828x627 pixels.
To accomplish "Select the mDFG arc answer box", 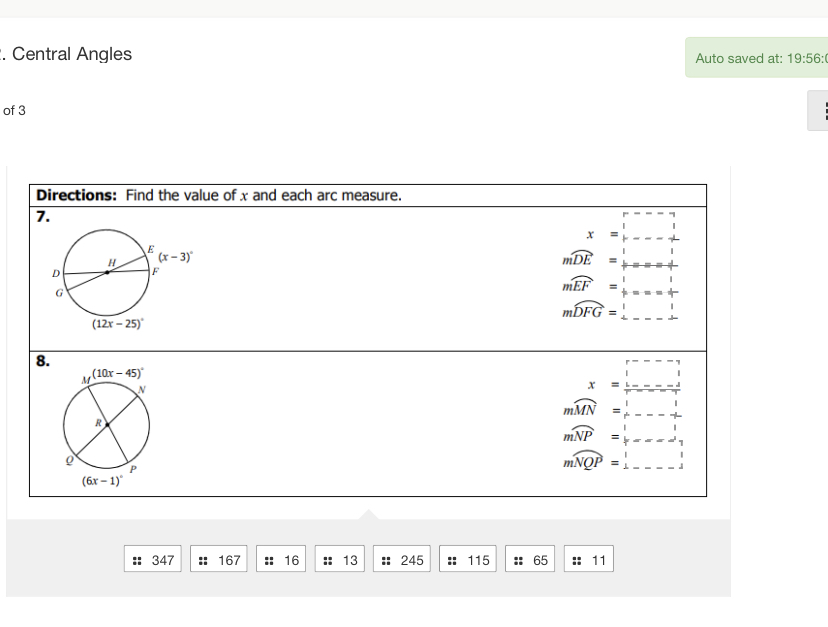I will click(648, 306).
